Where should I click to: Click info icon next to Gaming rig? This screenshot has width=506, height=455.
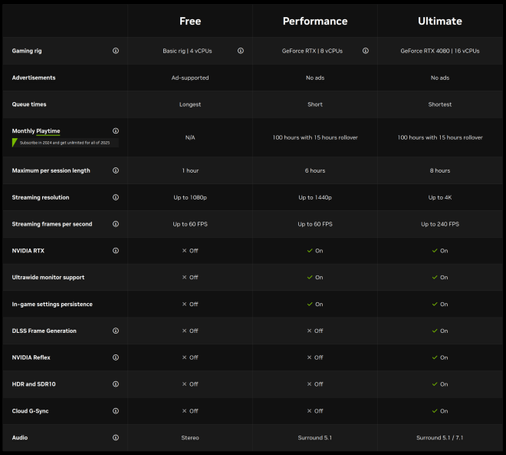point(116,51)
